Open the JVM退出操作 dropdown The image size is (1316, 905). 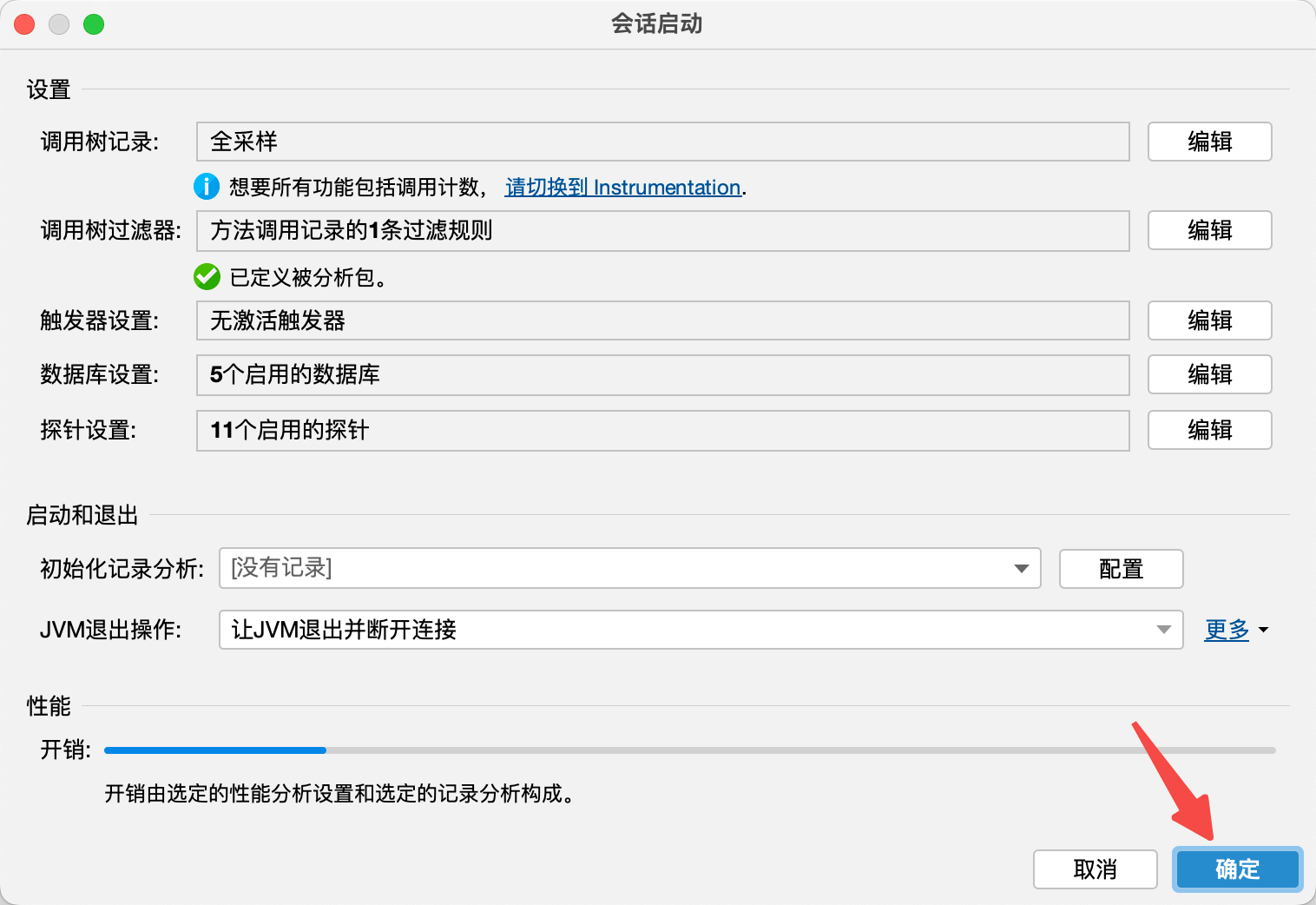[701, 630]
